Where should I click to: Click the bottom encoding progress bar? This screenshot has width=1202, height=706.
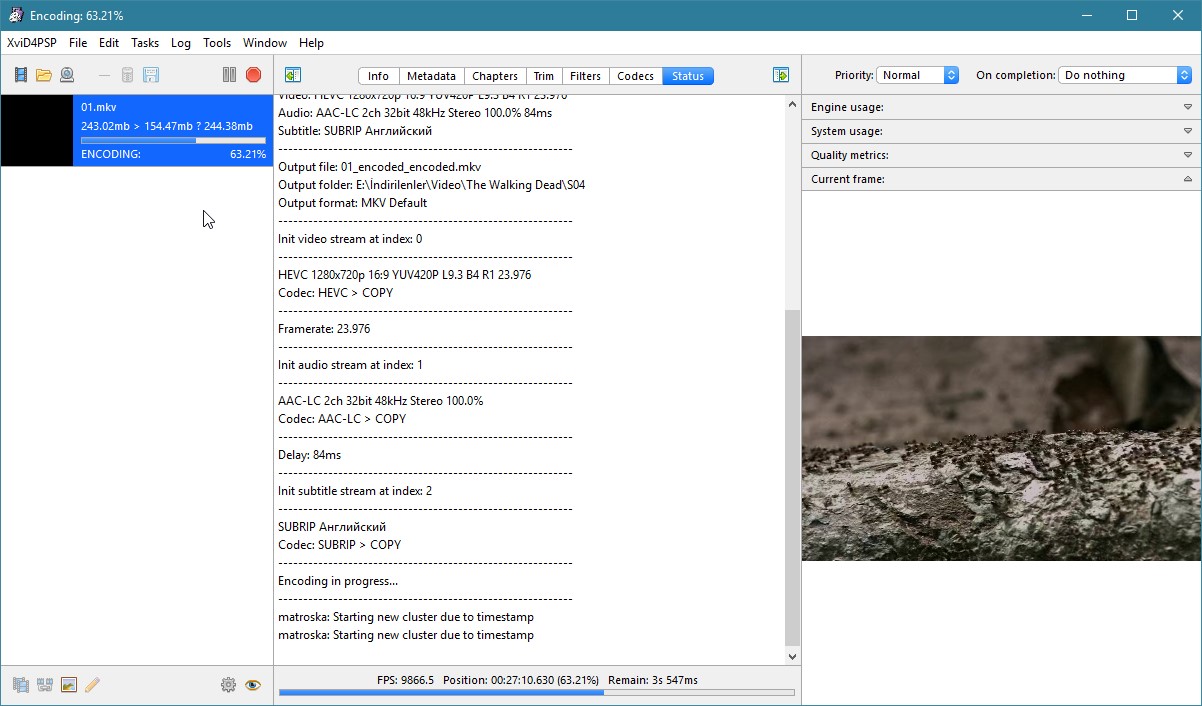click(x=536, y=692)
